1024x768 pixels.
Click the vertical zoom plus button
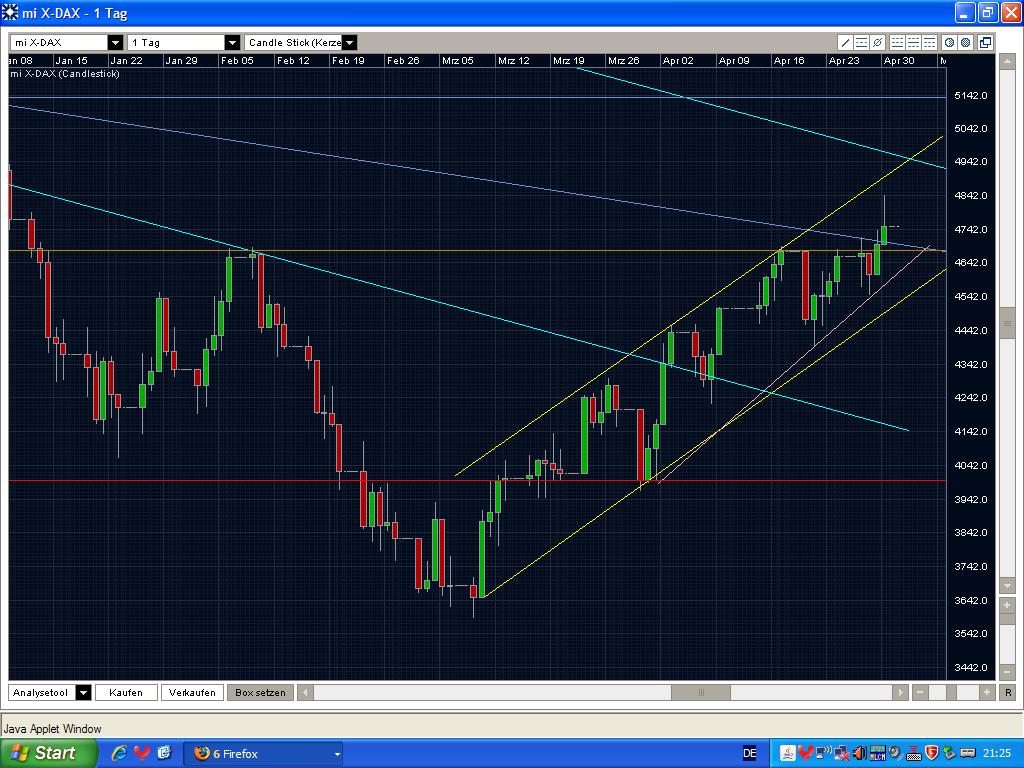click(1008, 605)
